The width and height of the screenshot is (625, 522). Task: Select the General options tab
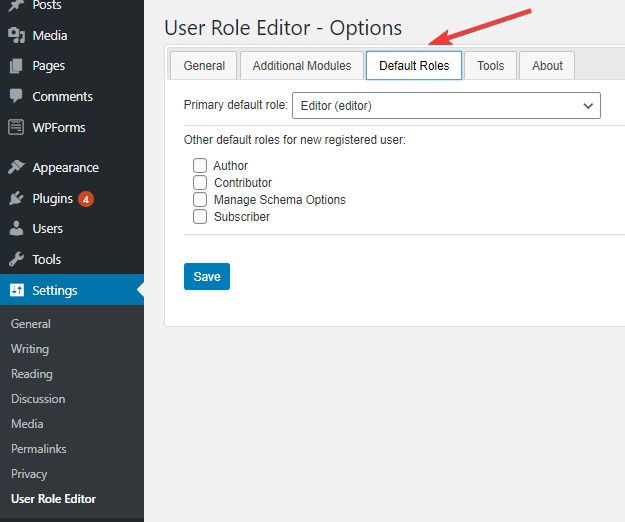coord(204,66)
